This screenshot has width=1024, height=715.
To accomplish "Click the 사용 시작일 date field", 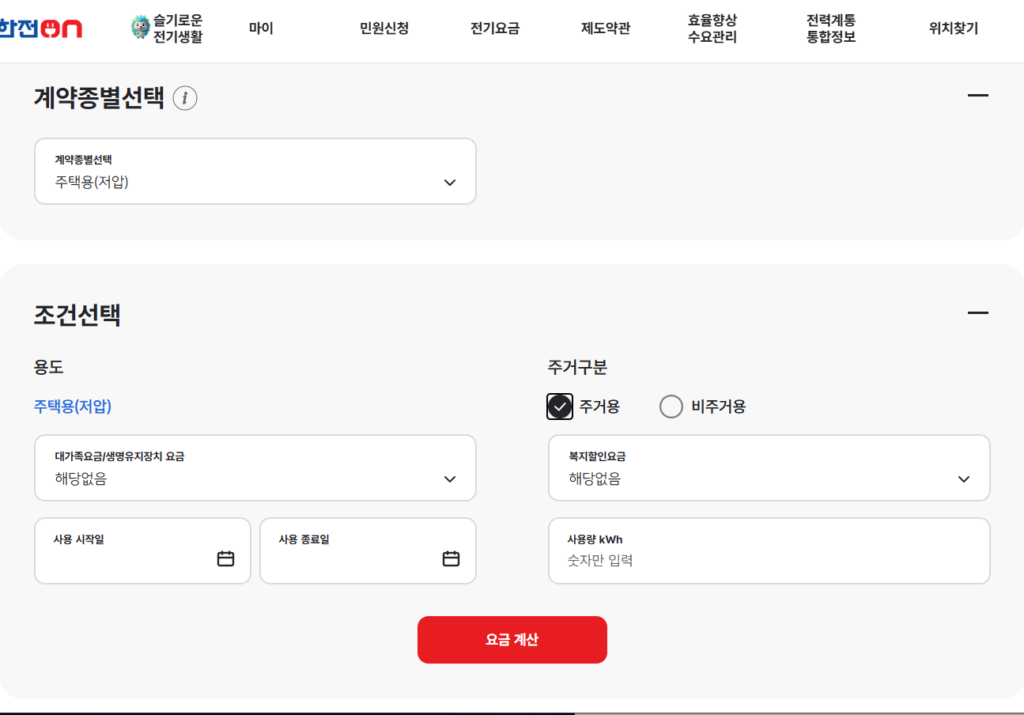I will point(142,550).
